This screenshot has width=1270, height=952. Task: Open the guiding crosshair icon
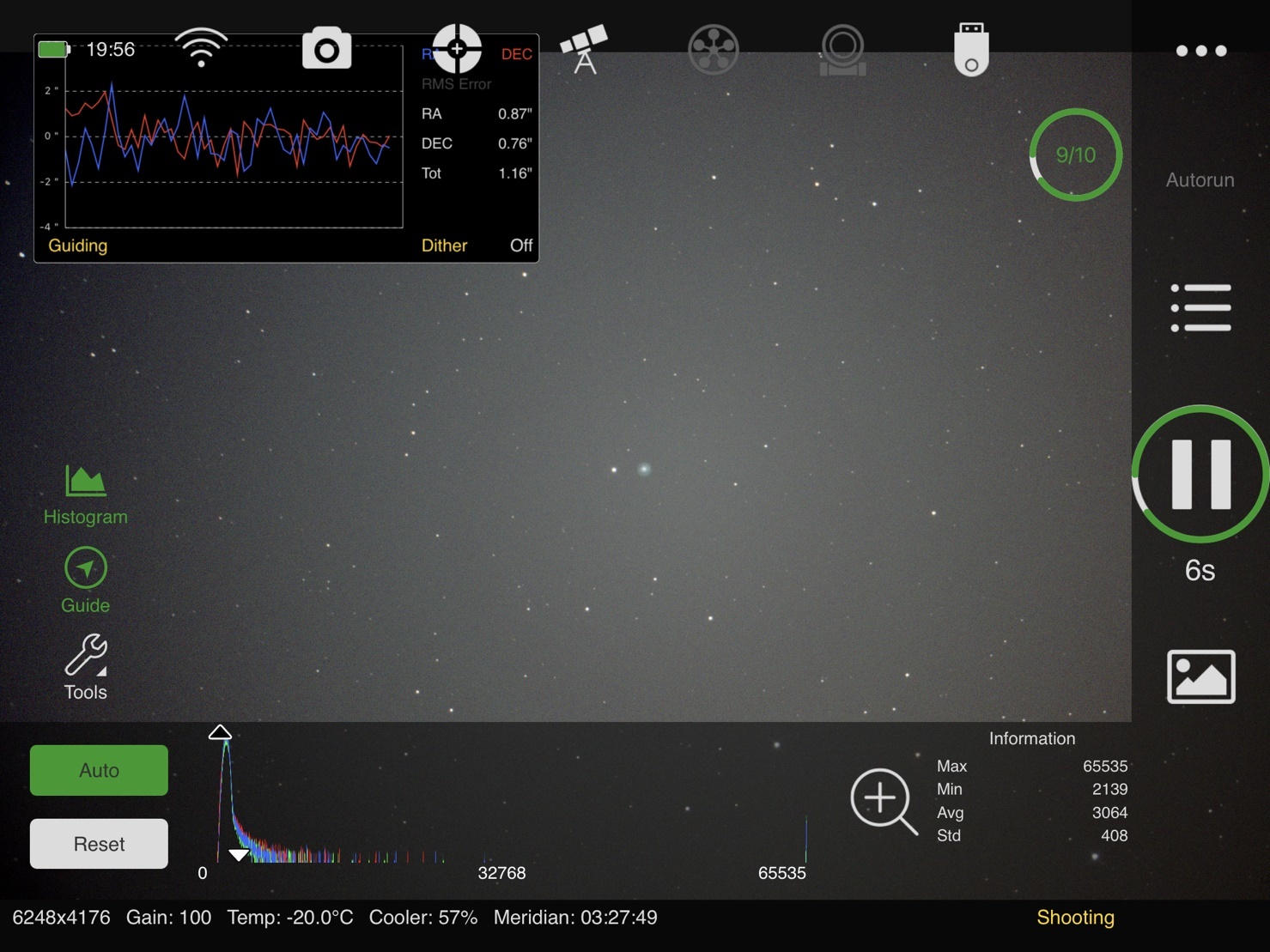tap(457, 49)
